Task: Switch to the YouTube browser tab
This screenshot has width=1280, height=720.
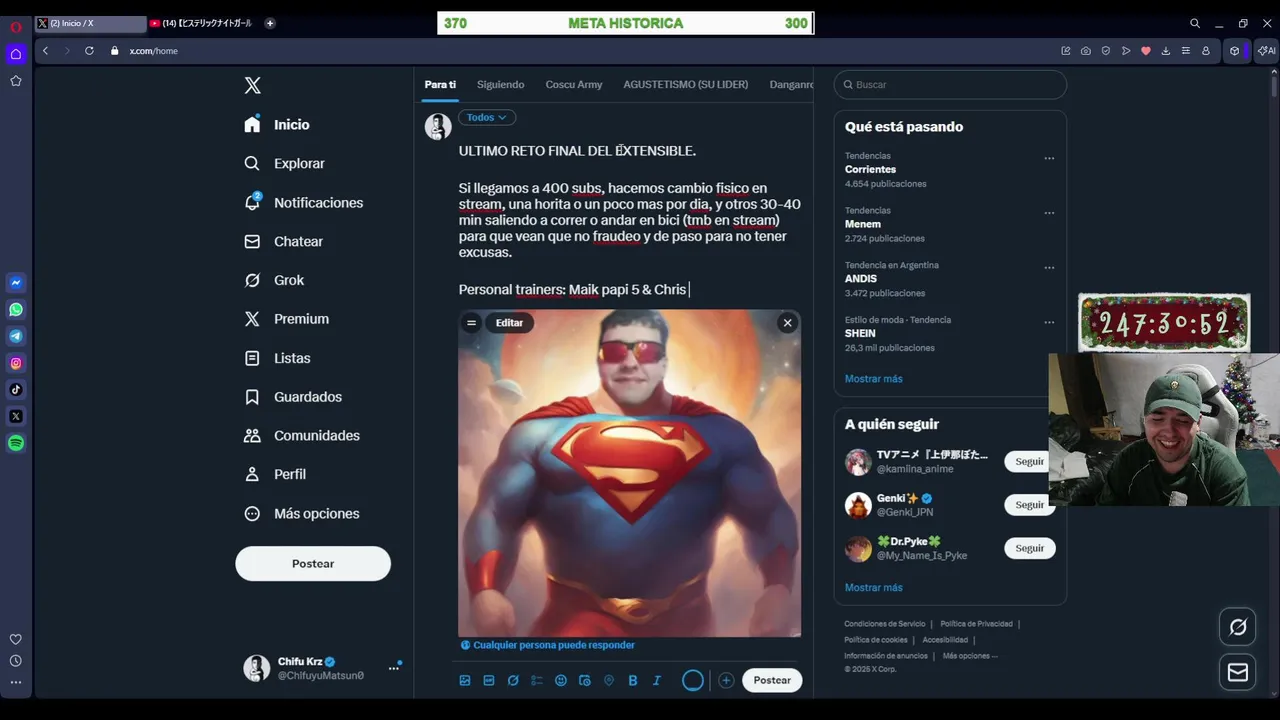Action: pyautogui.click(x=202, y=23)
